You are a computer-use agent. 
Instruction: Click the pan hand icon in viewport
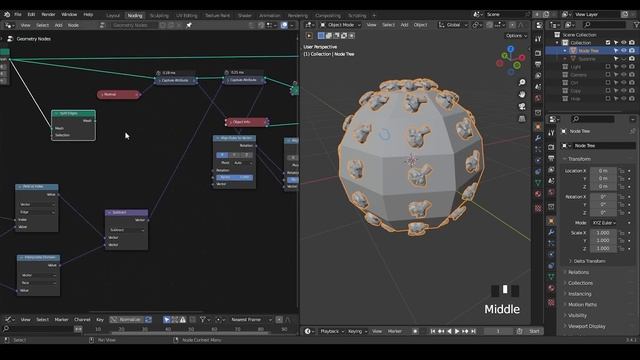tap(522, 95)
